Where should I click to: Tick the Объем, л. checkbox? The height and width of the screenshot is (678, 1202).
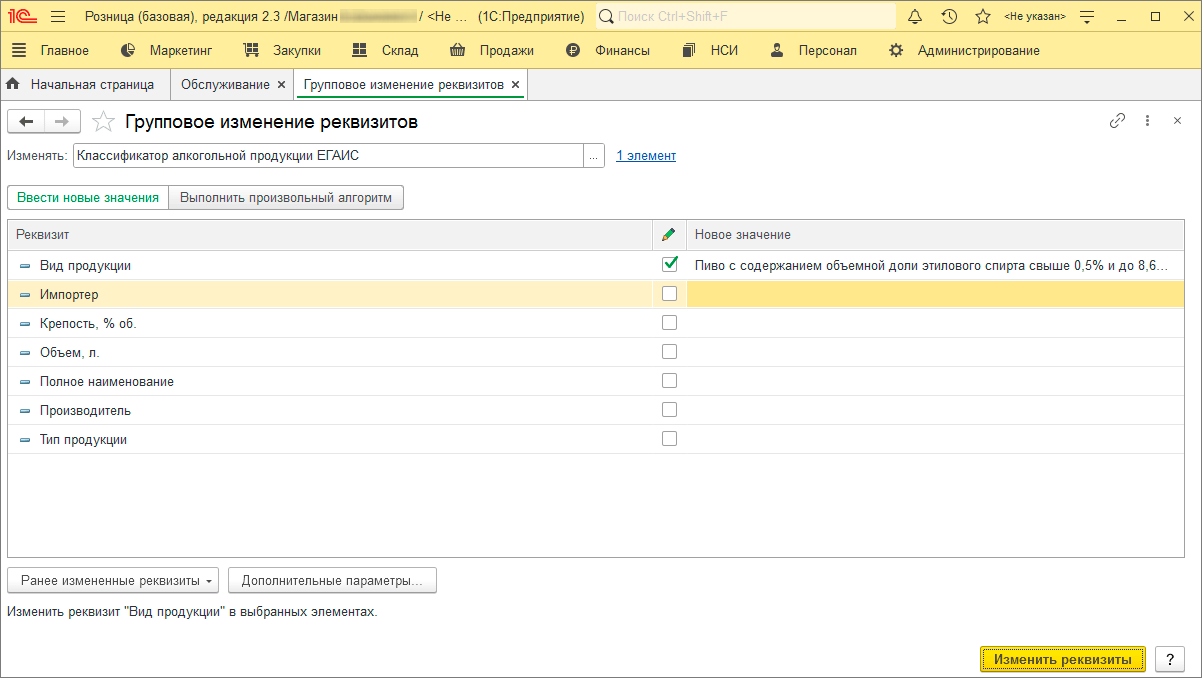(x=670, y=352)
